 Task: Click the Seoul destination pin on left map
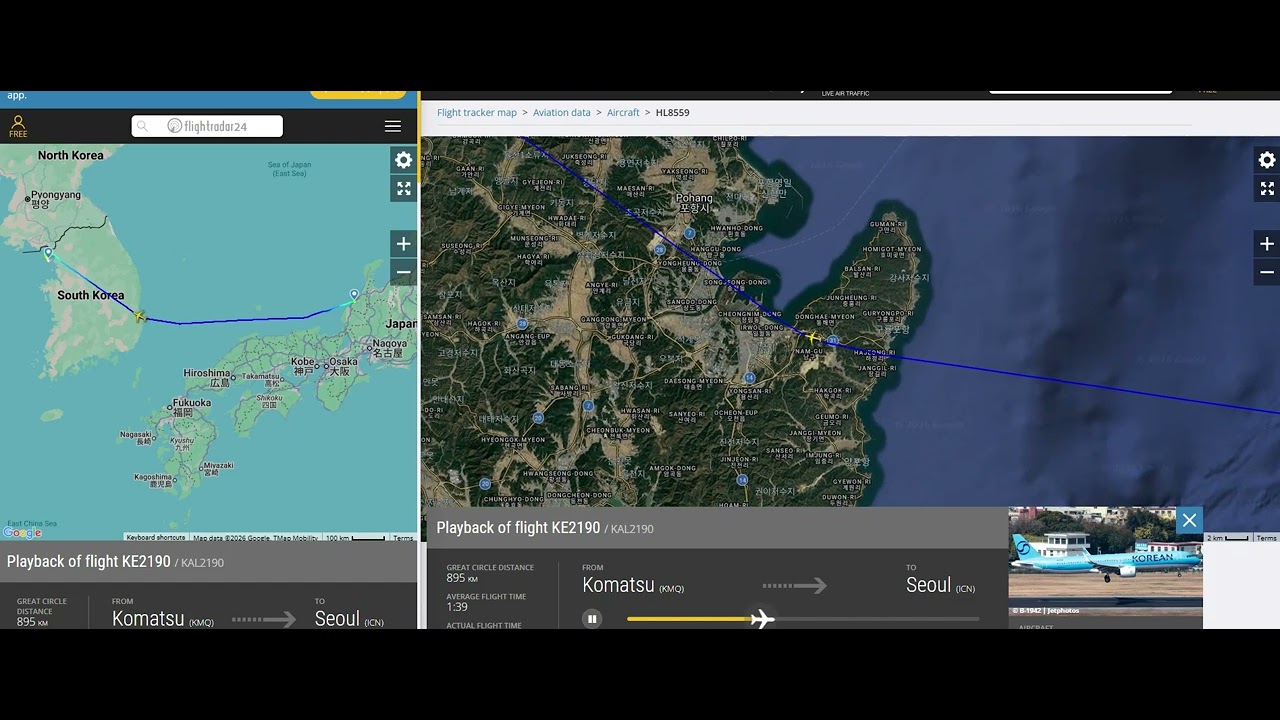coord(47,253)
